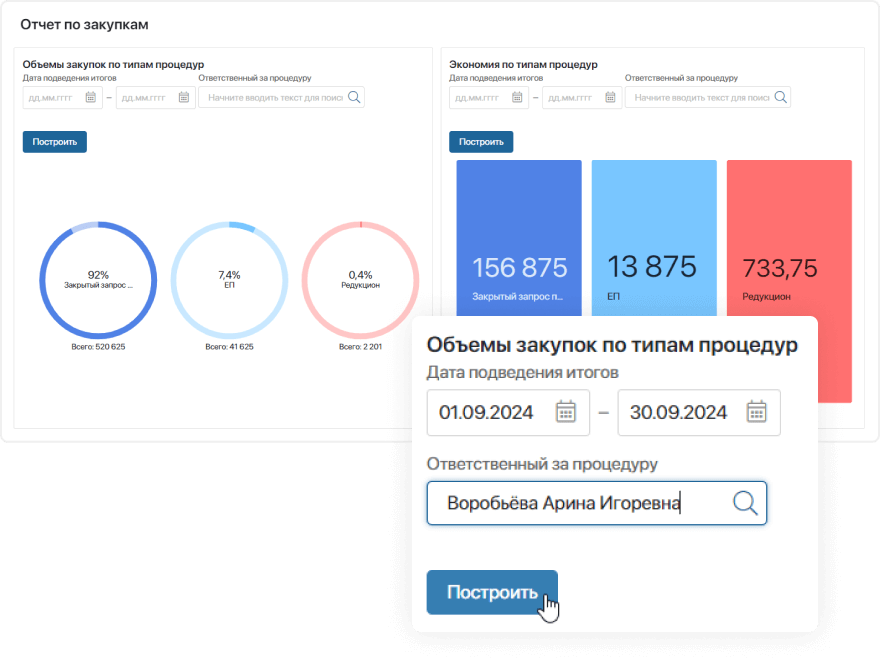The image size is (880, 664).
Task: Focus start date field in savings panel
Action: coord(489,97)
